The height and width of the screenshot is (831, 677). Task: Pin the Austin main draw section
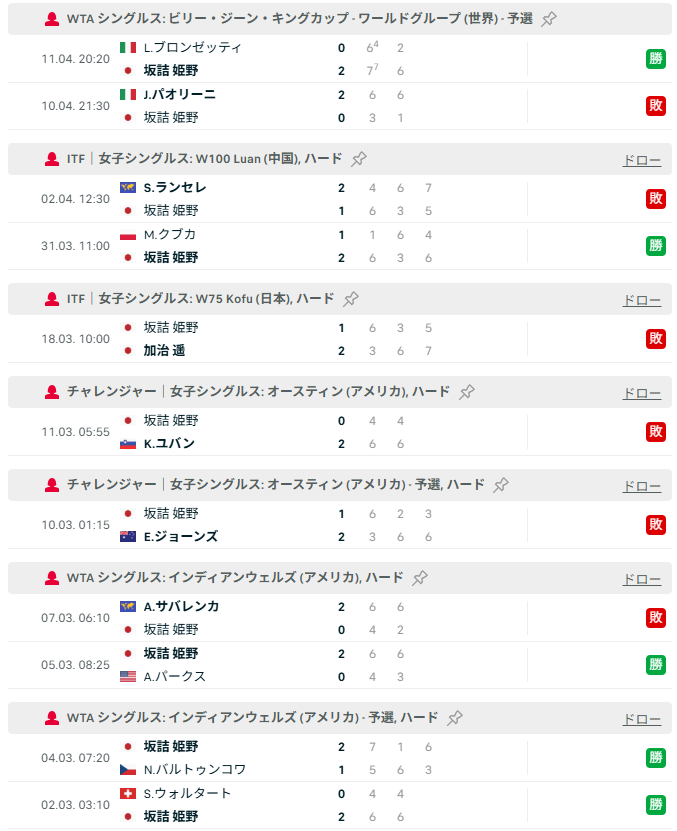467,392
